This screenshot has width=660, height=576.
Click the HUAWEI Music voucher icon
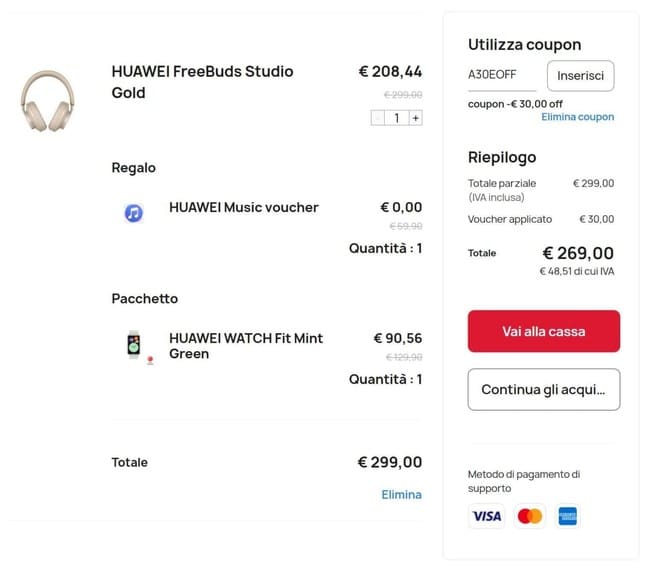coord(133,212)
